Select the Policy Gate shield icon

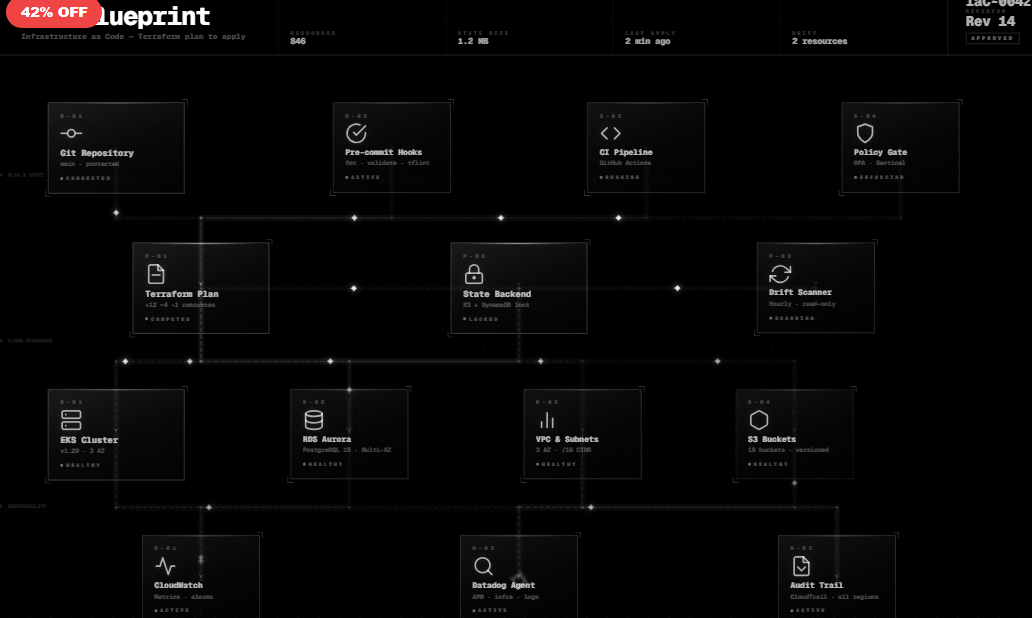[865, 131]
